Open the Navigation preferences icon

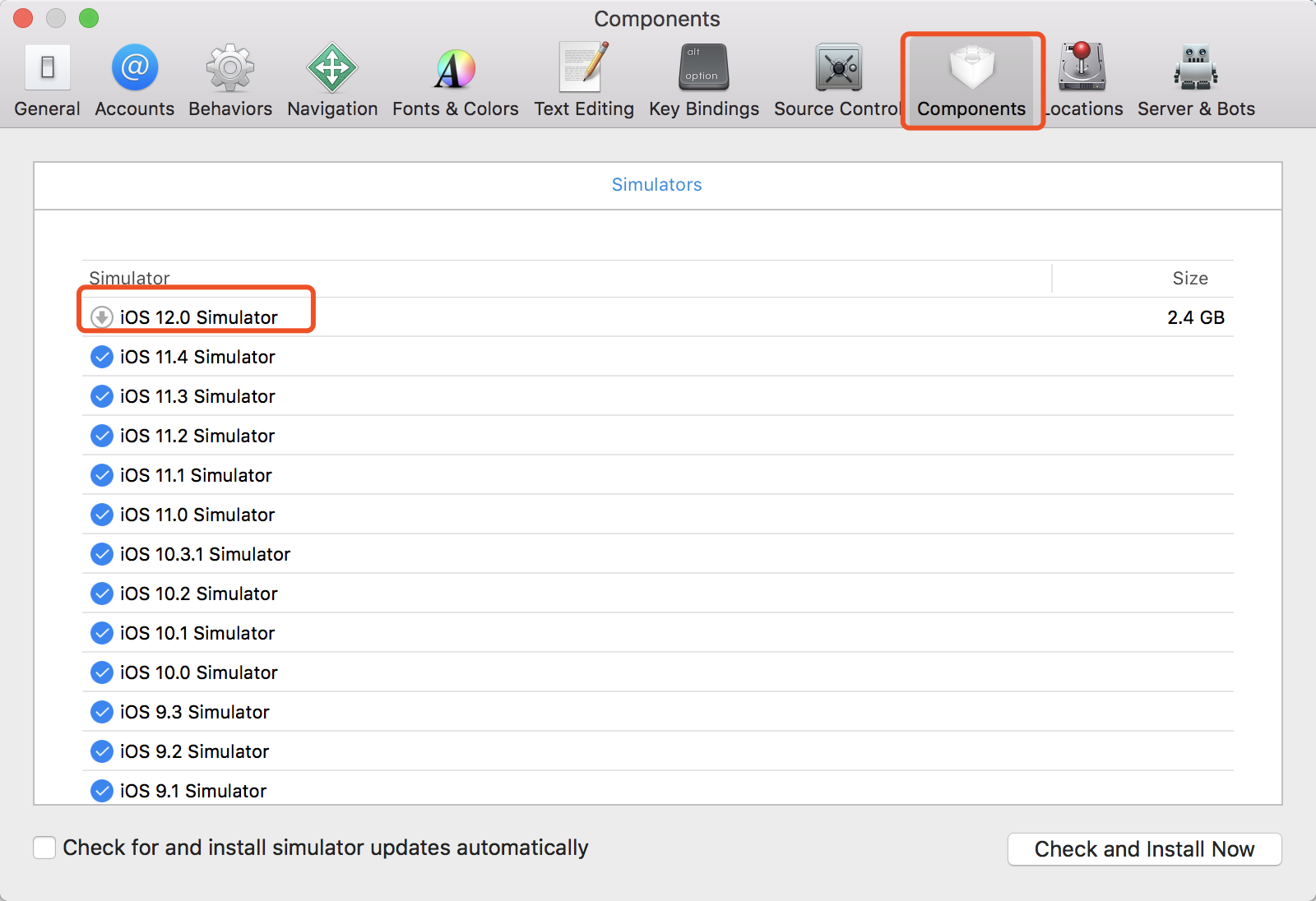click(332, 67)
